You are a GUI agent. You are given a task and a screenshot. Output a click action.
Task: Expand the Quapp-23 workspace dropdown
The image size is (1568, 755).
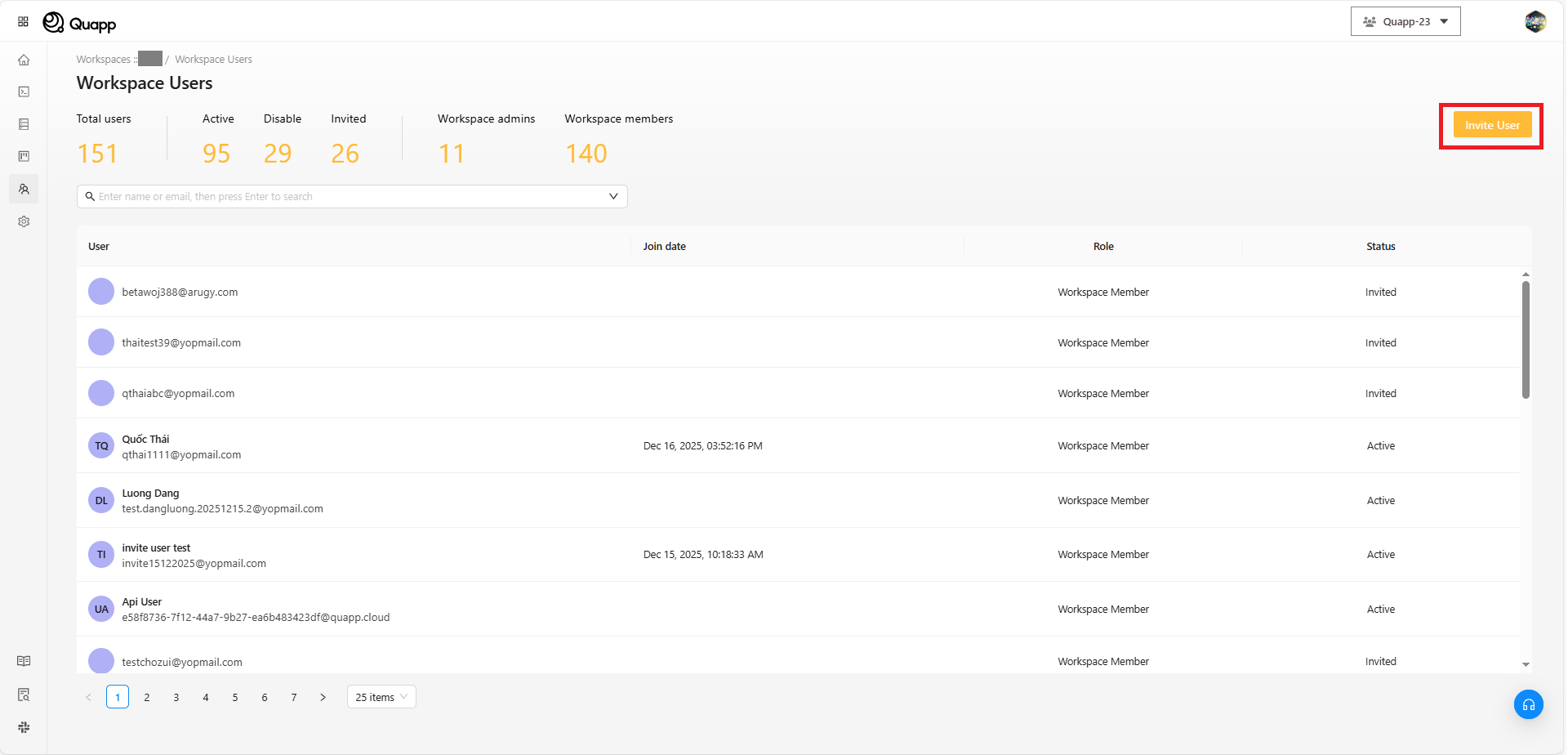point(1405,22)
